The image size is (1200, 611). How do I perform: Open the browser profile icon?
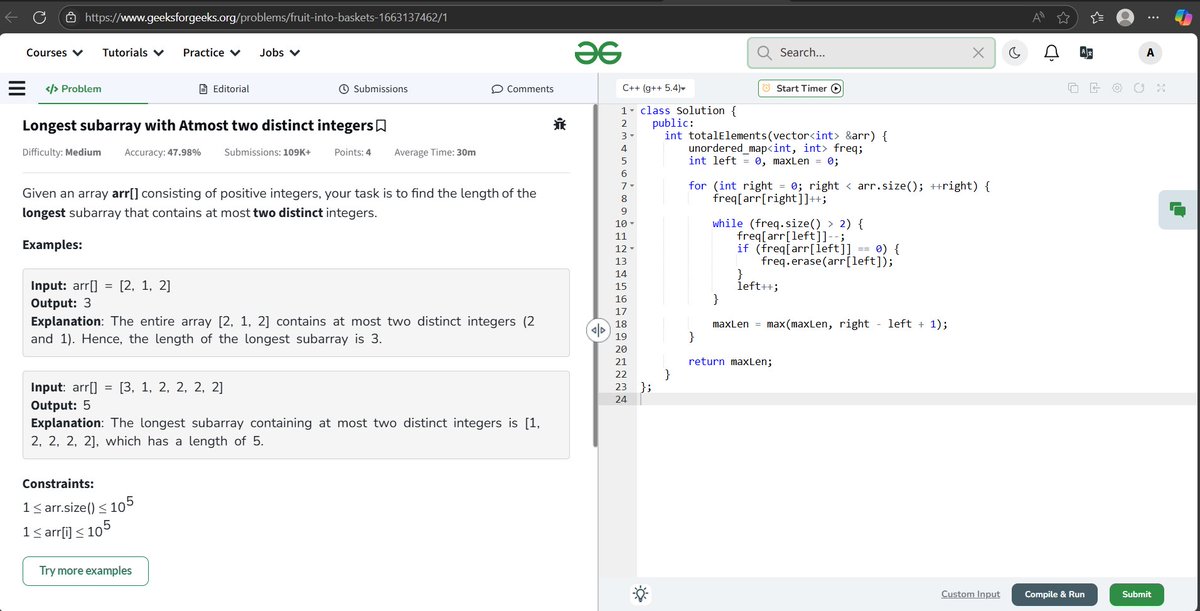click(1126, 17)
